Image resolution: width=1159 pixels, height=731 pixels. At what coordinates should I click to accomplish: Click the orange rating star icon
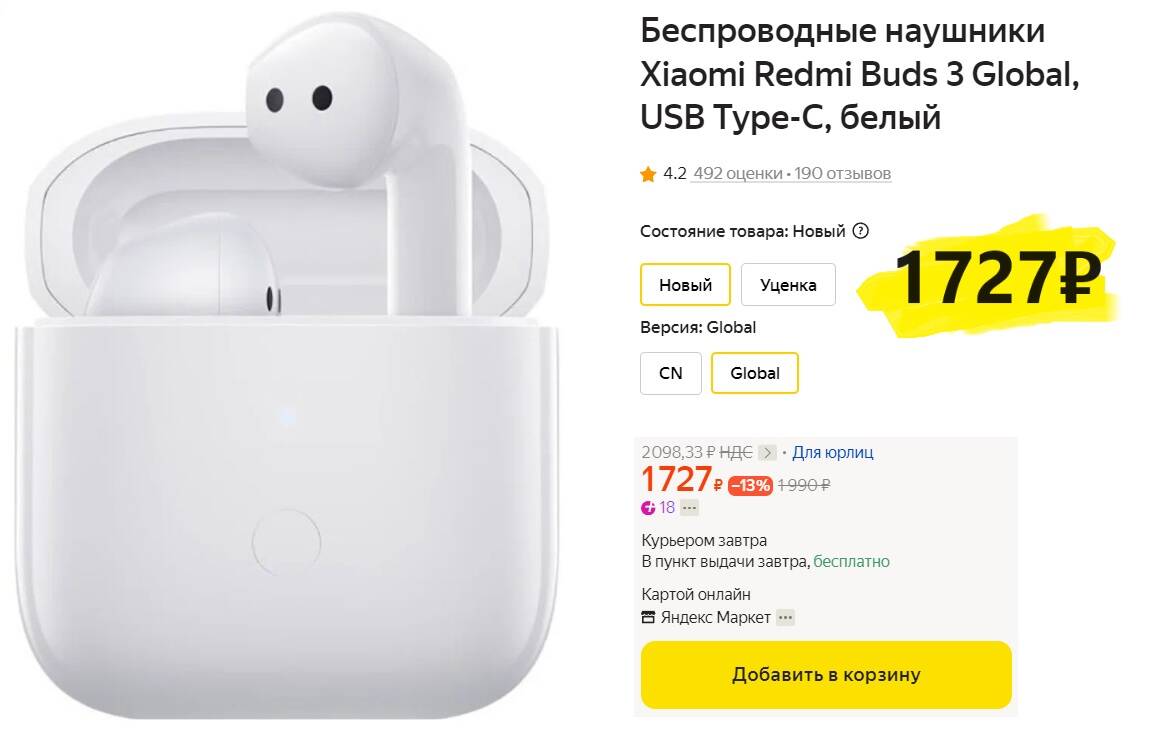coord(648,174)
